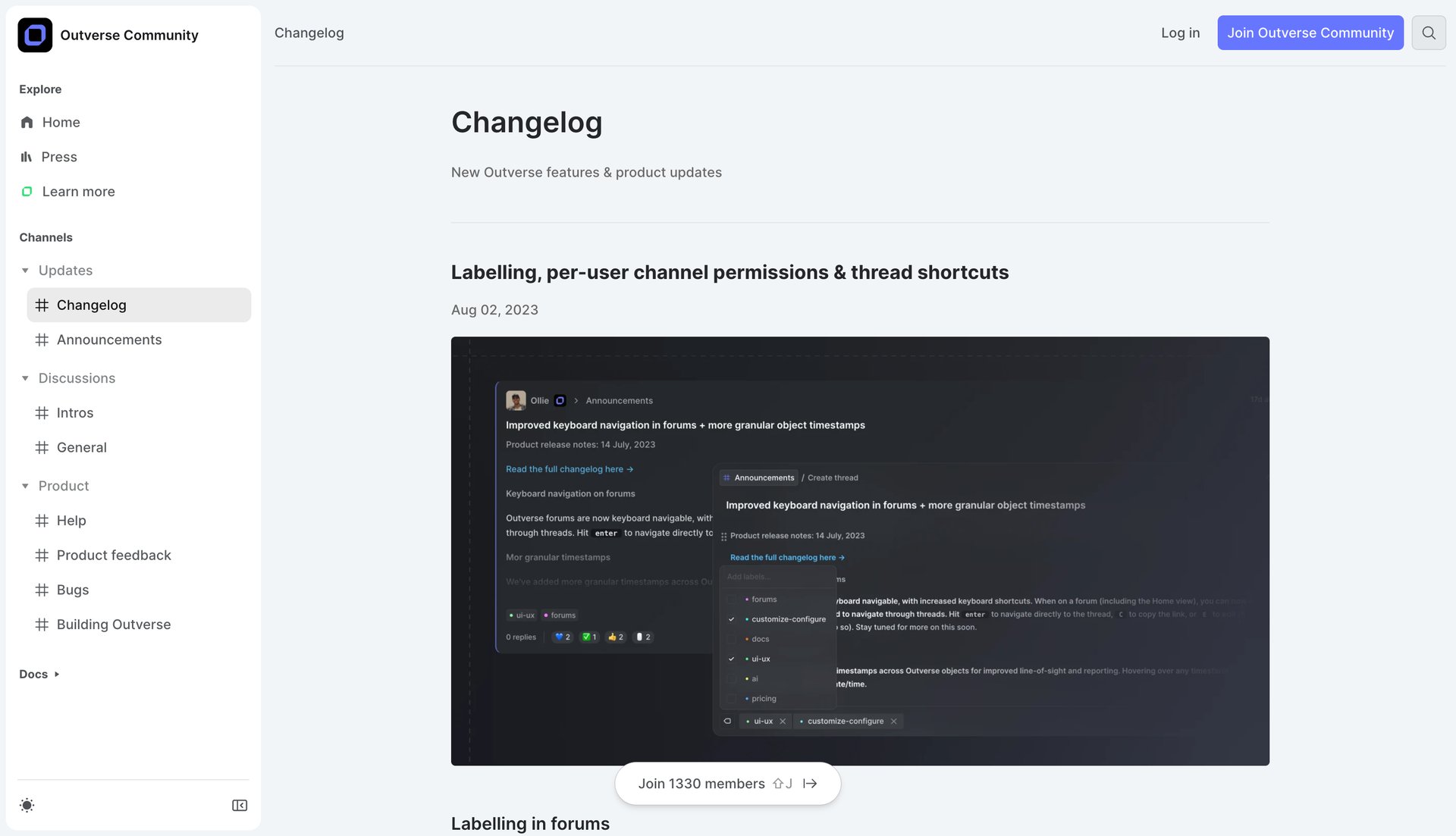Open the changelog post screenshot image

pos(860,550)
